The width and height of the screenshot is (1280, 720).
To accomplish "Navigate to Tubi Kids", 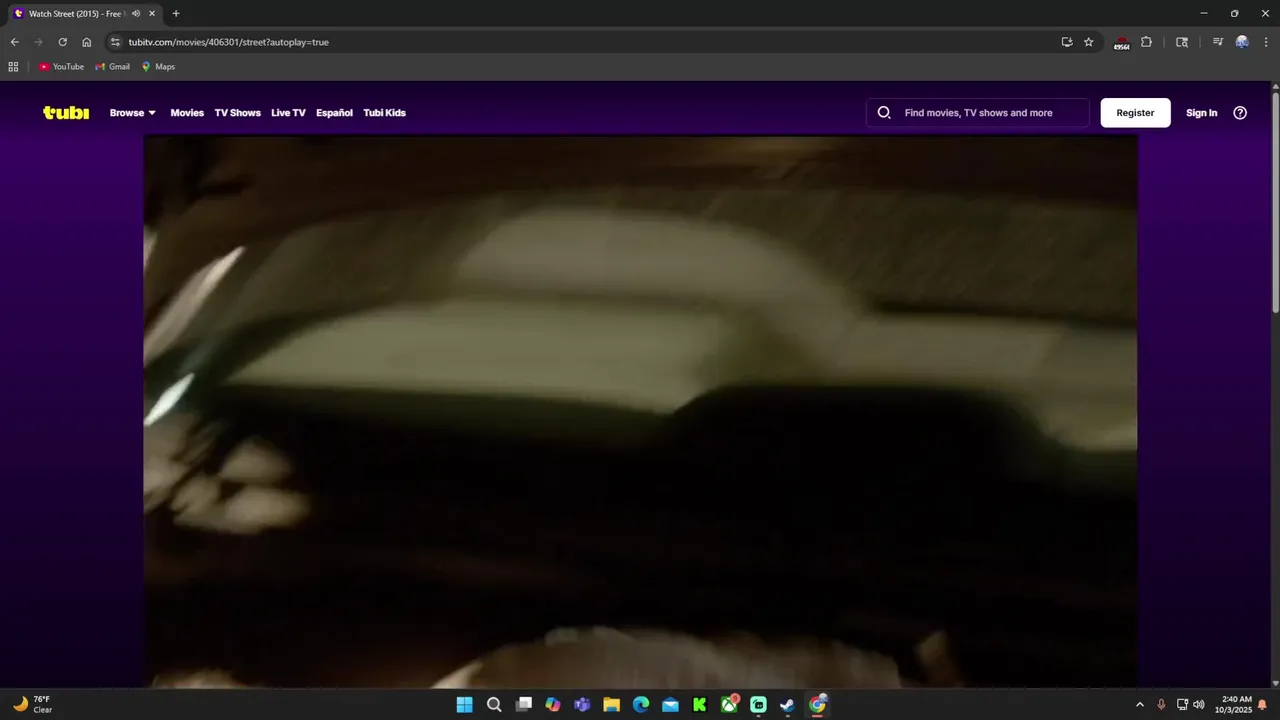I will tap(384, 113).
